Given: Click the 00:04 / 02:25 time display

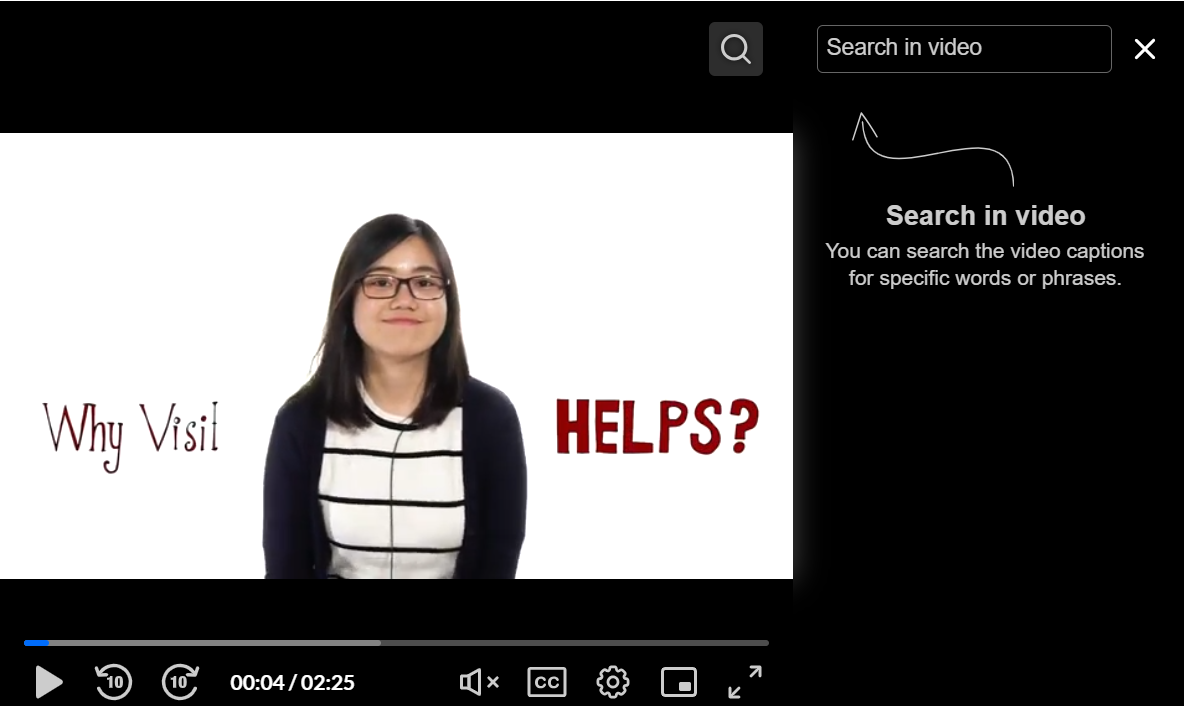Looking at the screenshot, I should point(292,683).
